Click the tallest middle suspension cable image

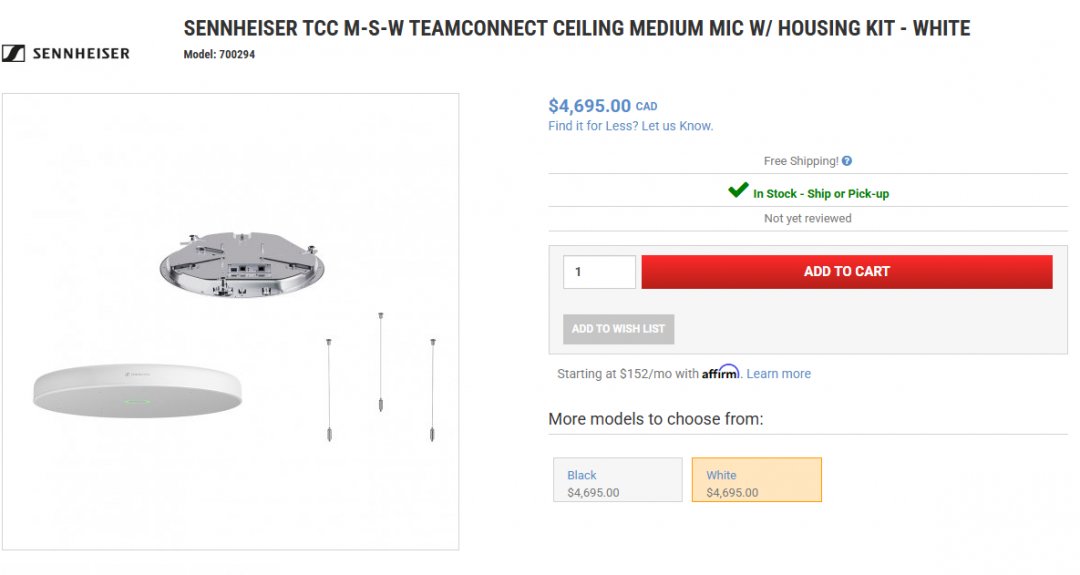pos(381,362)
